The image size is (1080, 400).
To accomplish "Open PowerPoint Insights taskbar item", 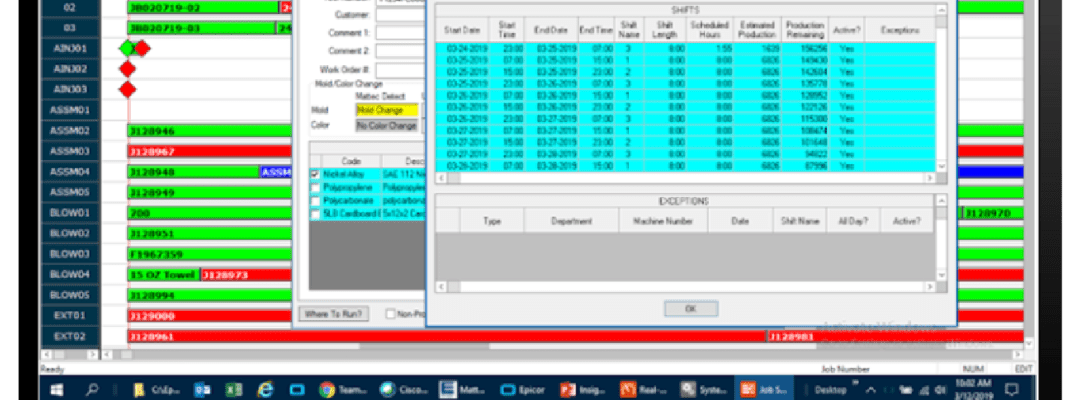I will coord(584,390).
